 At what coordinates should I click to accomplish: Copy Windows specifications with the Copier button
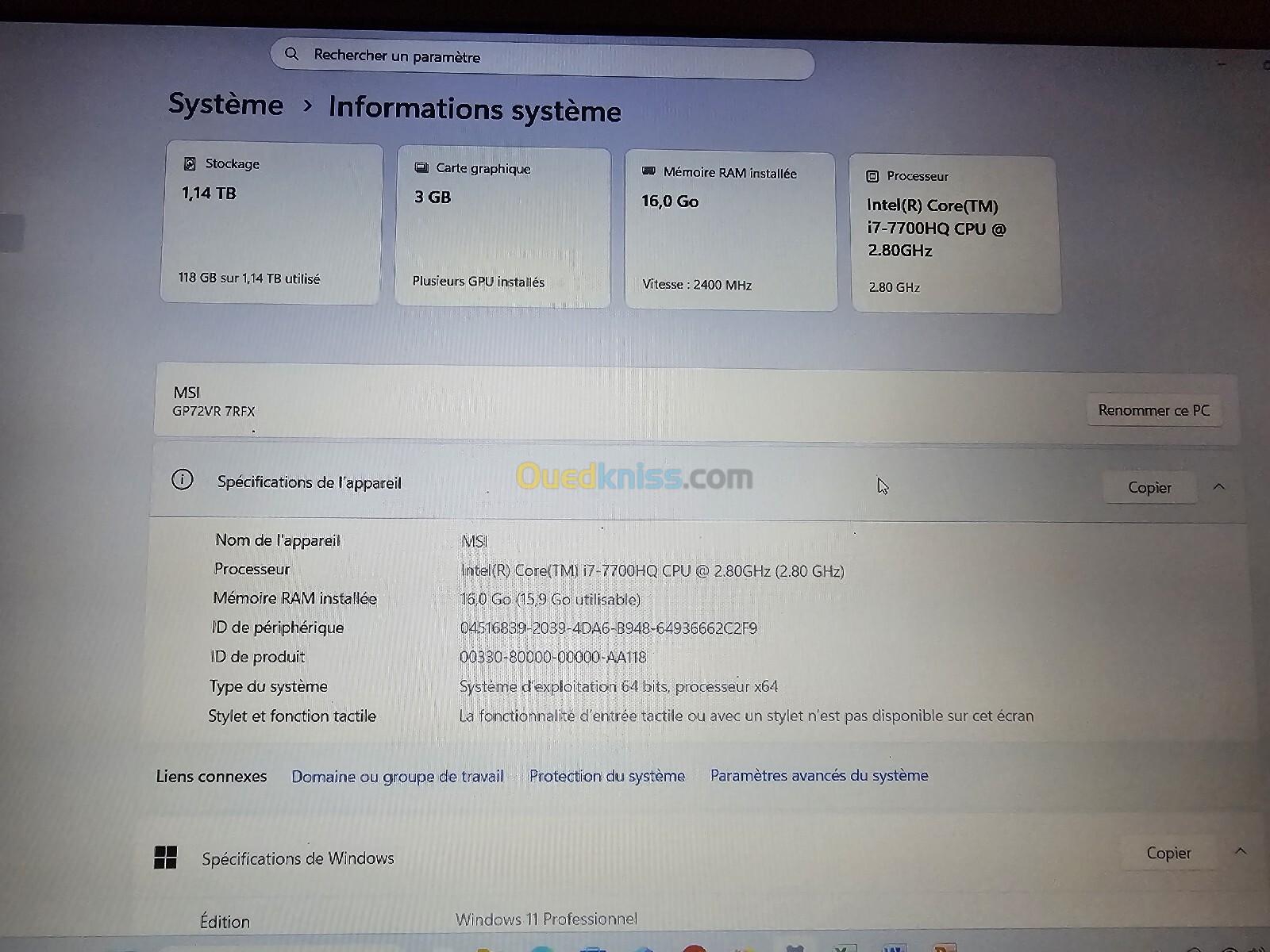coord(1168,853)
